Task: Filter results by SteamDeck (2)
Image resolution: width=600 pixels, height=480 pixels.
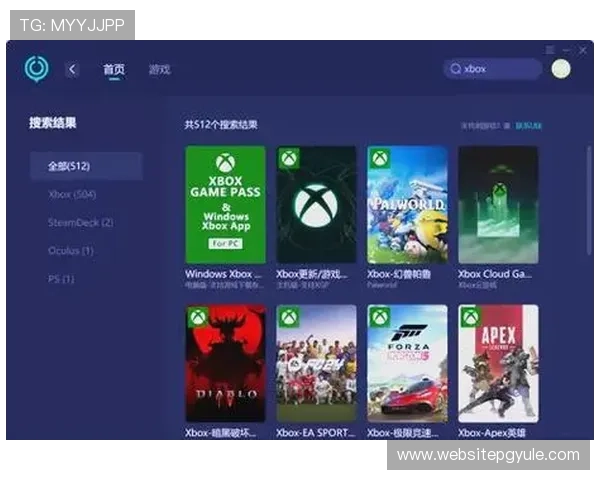Action: [x=81, y=222]
